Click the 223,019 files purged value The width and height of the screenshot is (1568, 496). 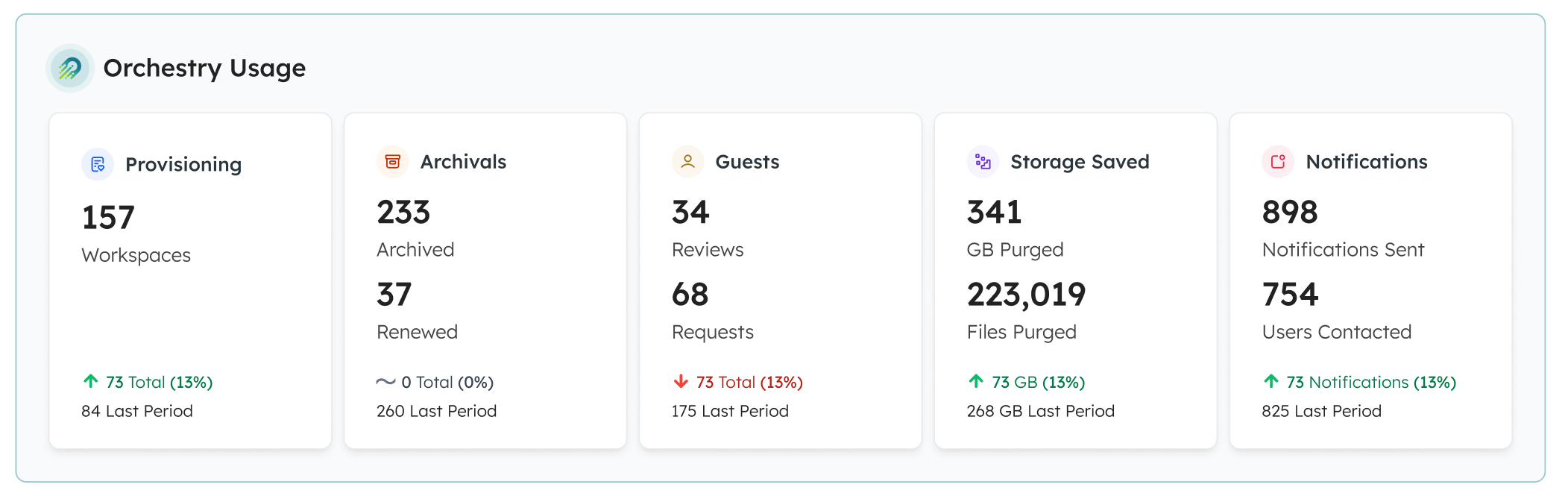1026,295
